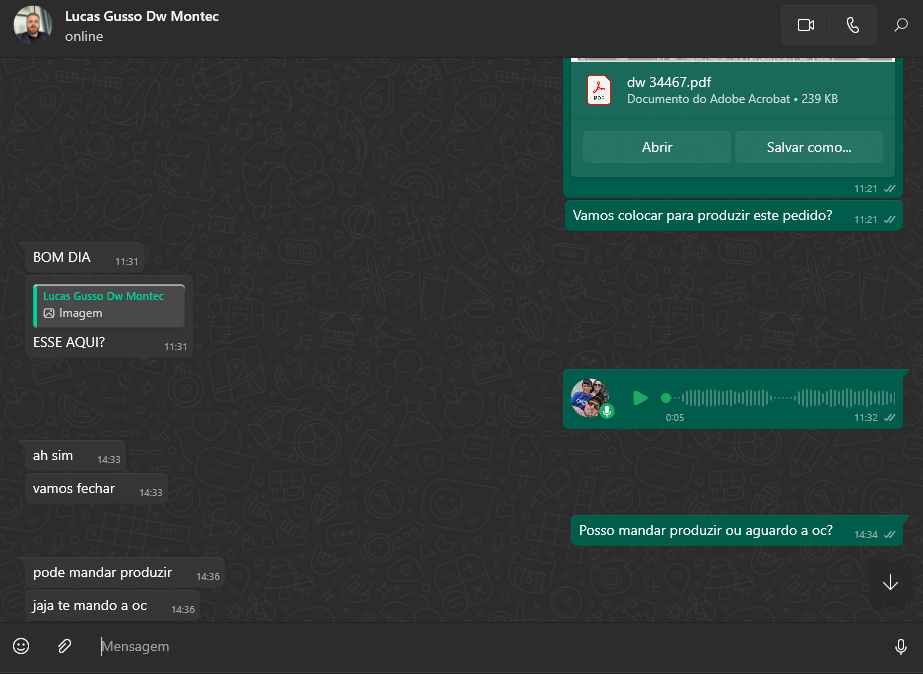Select the "Posso mandar produzir" sent message
This screenshot has height=674, width=923.
click(x=705, y=531)
